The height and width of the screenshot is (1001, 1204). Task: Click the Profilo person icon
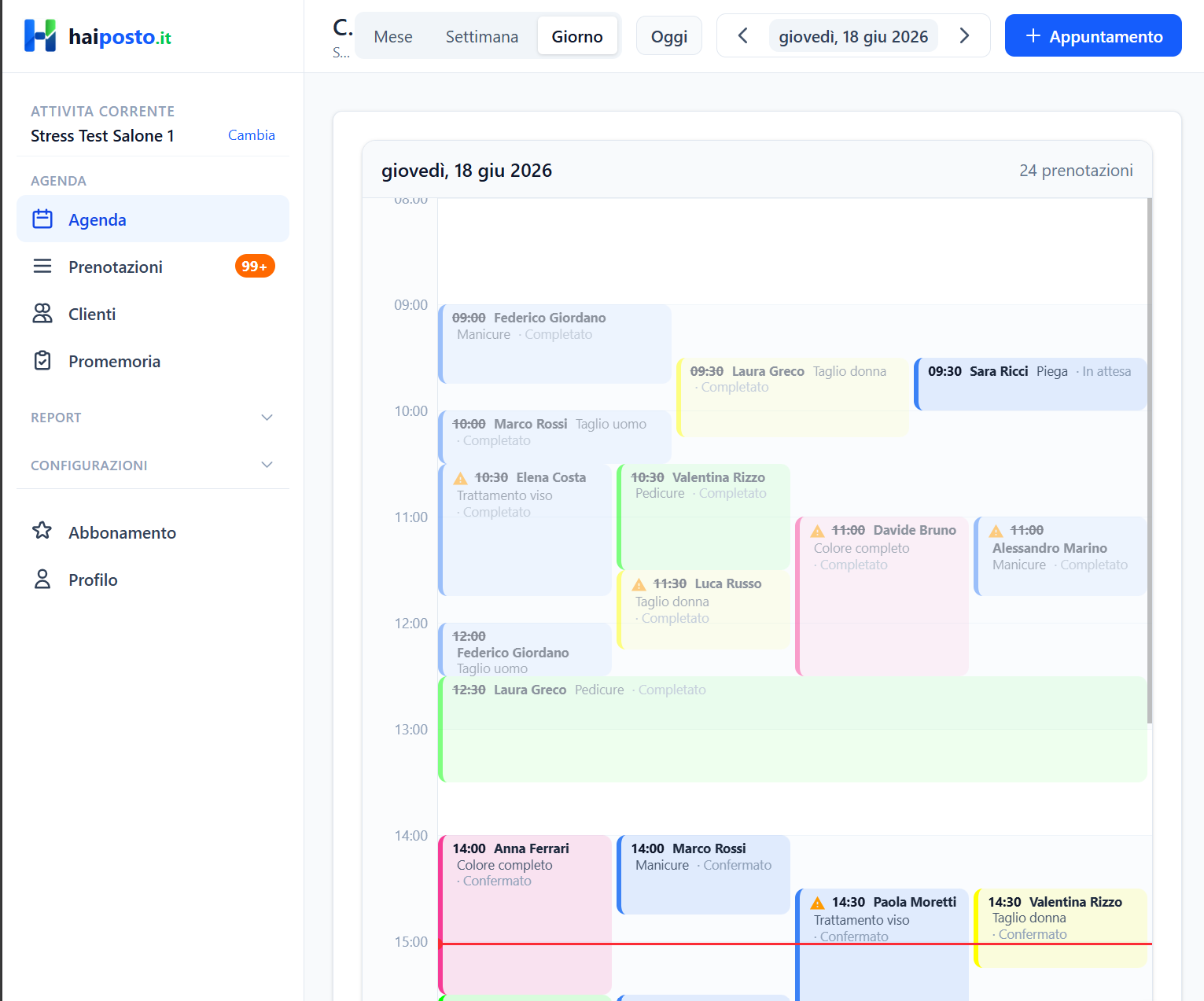(42, 580)
